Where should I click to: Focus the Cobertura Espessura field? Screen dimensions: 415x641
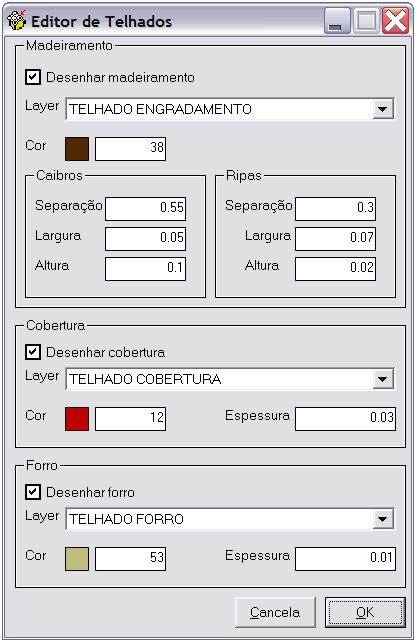pyautogui.click(x=345, y=419)
